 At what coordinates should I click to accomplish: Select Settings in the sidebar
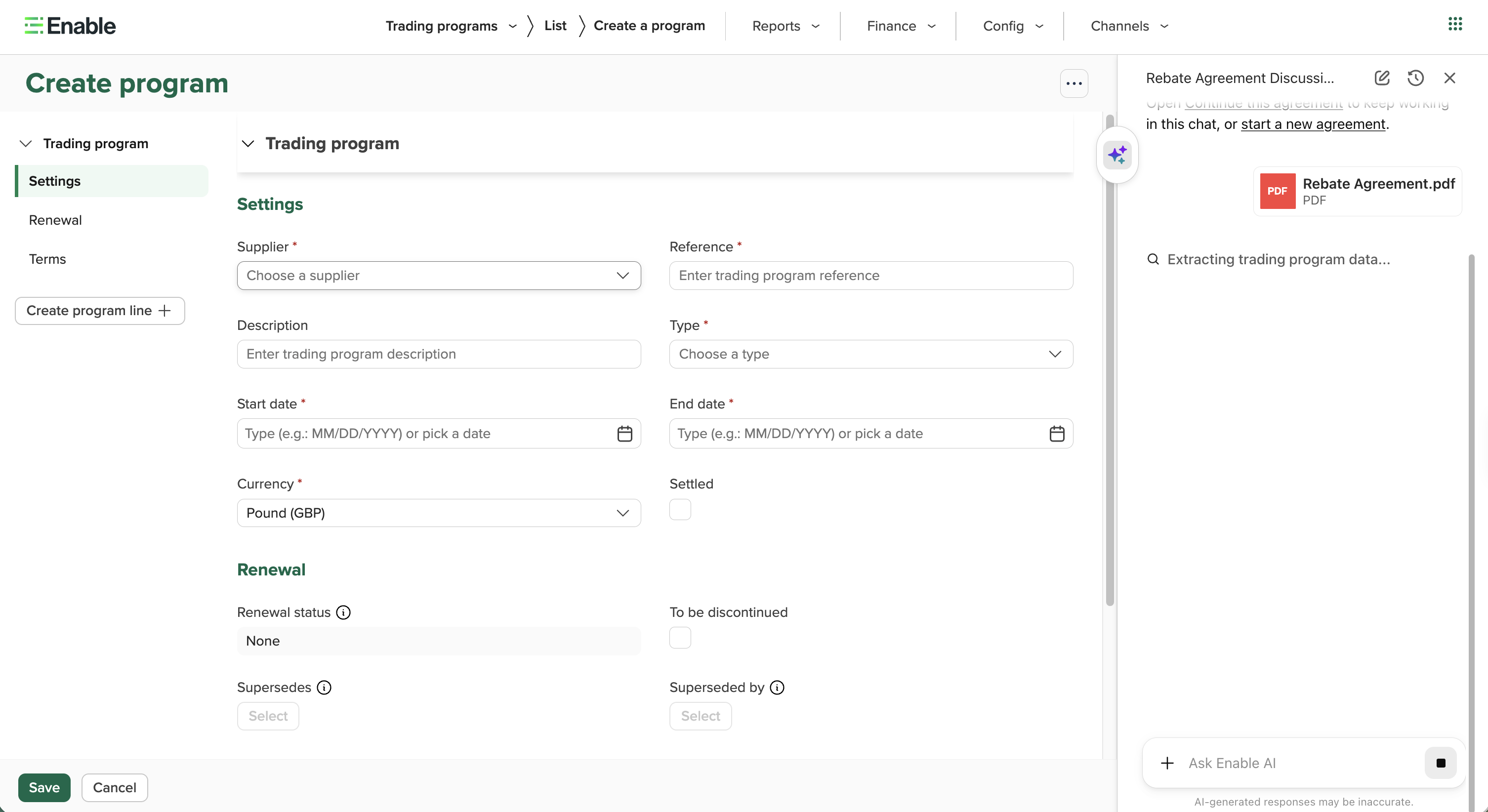[x=112, y=181]
